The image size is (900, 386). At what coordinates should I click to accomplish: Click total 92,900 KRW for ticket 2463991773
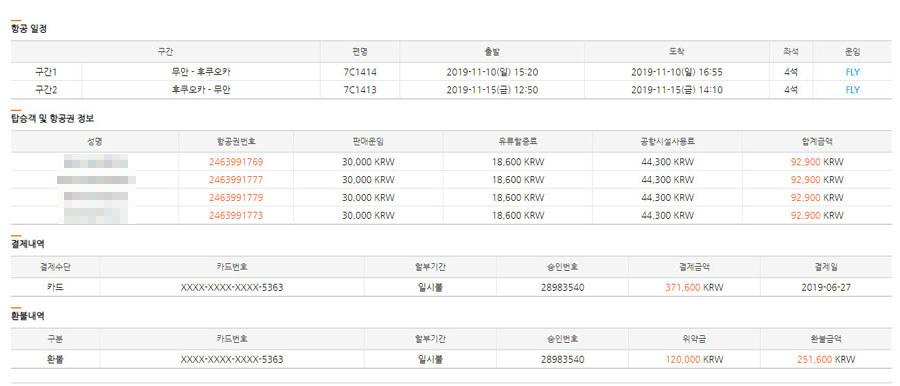tap(817, 216)
